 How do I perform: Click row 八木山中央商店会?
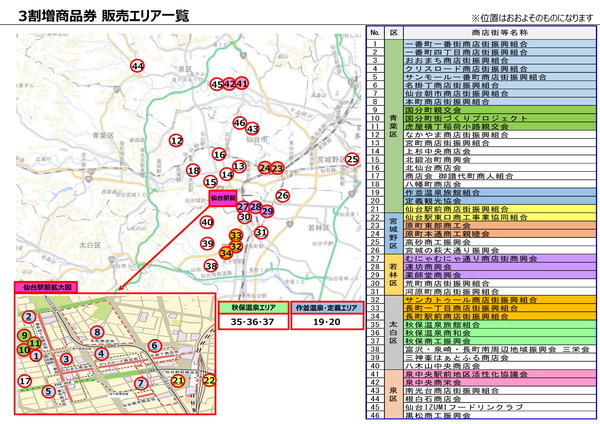500,366
